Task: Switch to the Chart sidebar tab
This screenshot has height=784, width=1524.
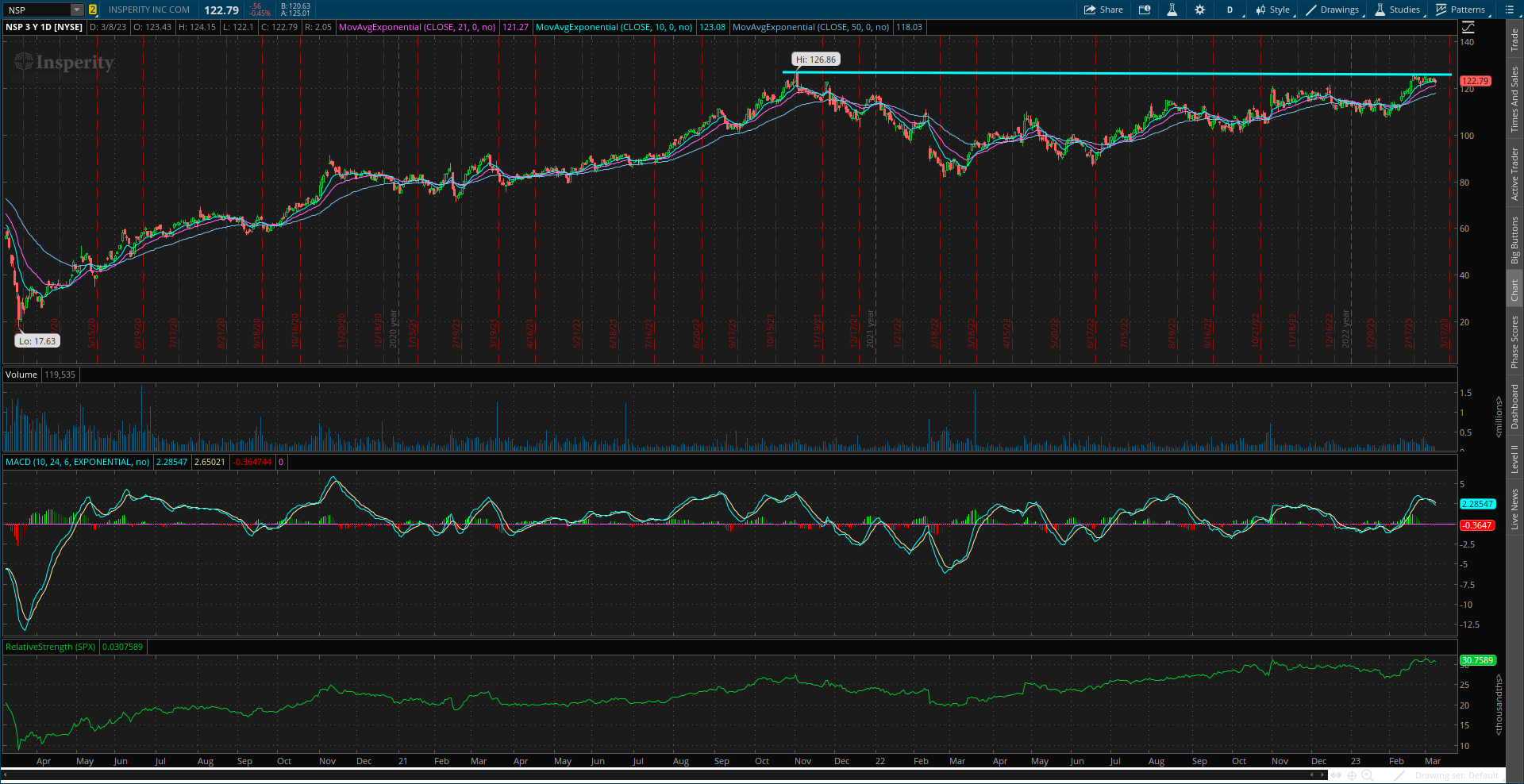Action: [x=1514, y=290]
